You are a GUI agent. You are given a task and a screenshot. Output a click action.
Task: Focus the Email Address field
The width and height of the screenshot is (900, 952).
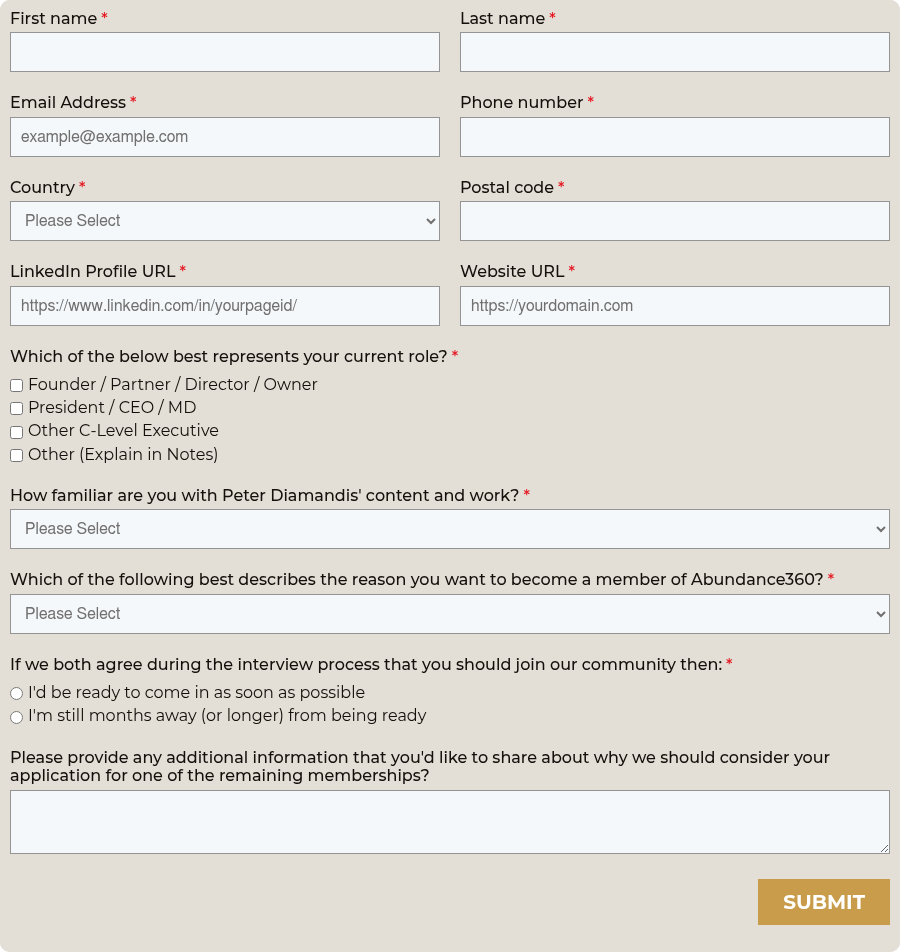(x=224, y=137)
